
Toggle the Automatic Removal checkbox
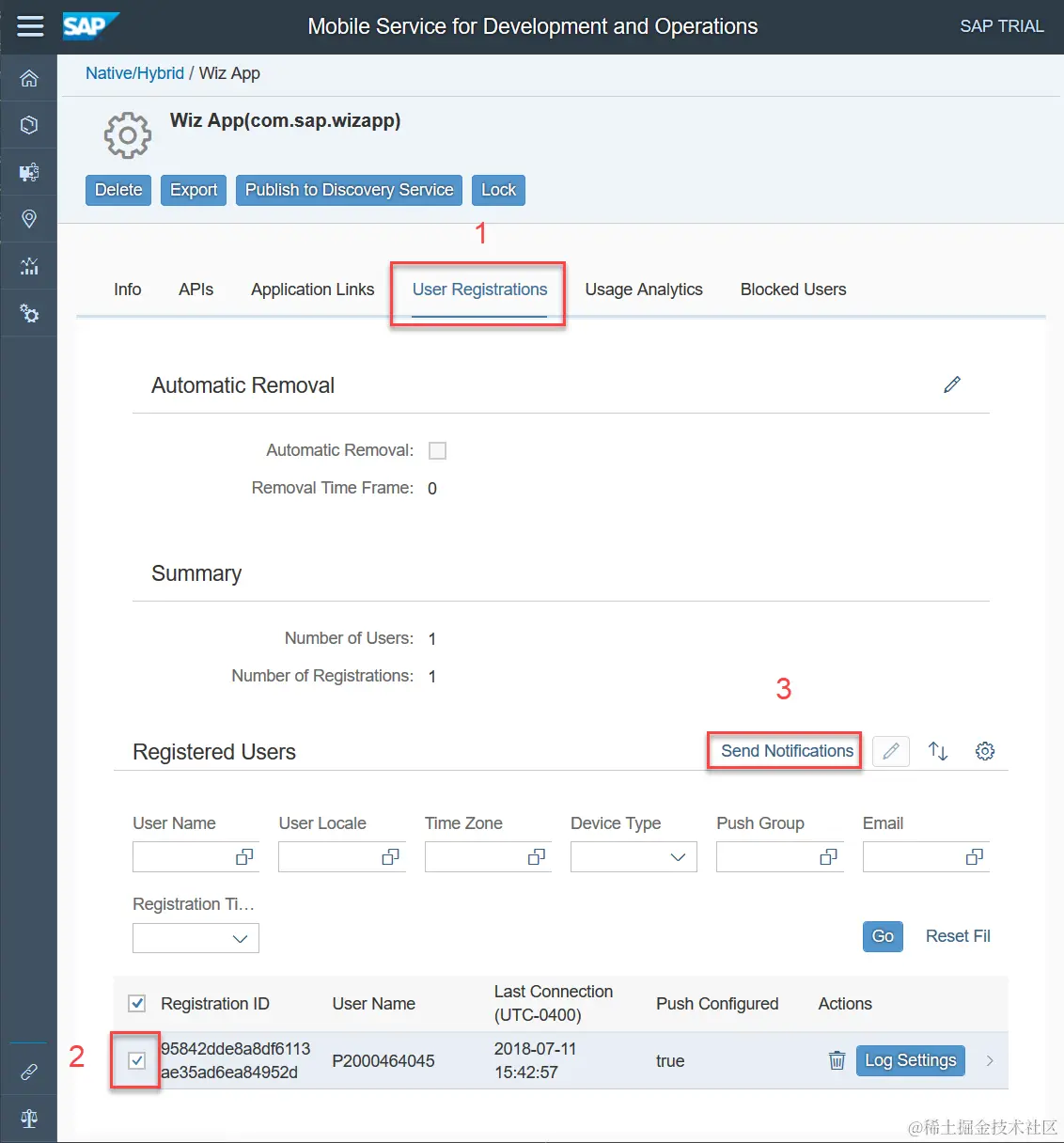(437, 450)
